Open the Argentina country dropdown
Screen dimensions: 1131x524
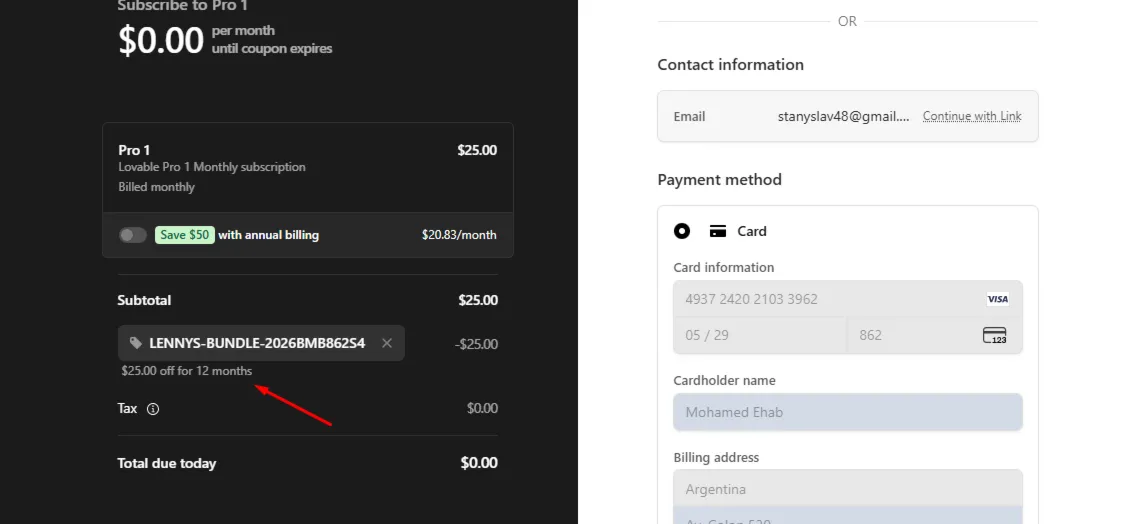tap(848, 489)
